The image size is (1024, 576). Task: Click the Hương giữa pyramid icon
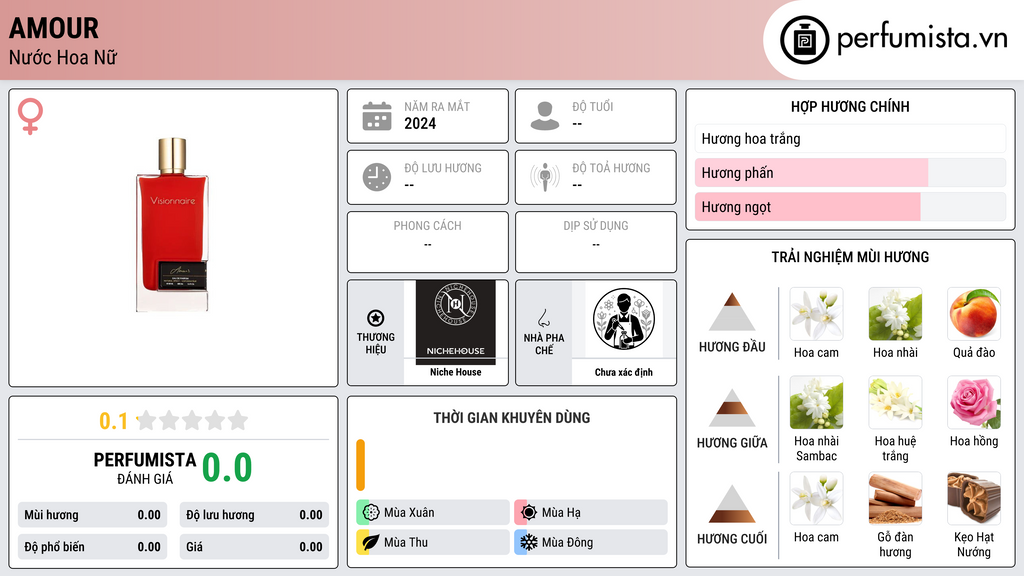tap(732, 408)
